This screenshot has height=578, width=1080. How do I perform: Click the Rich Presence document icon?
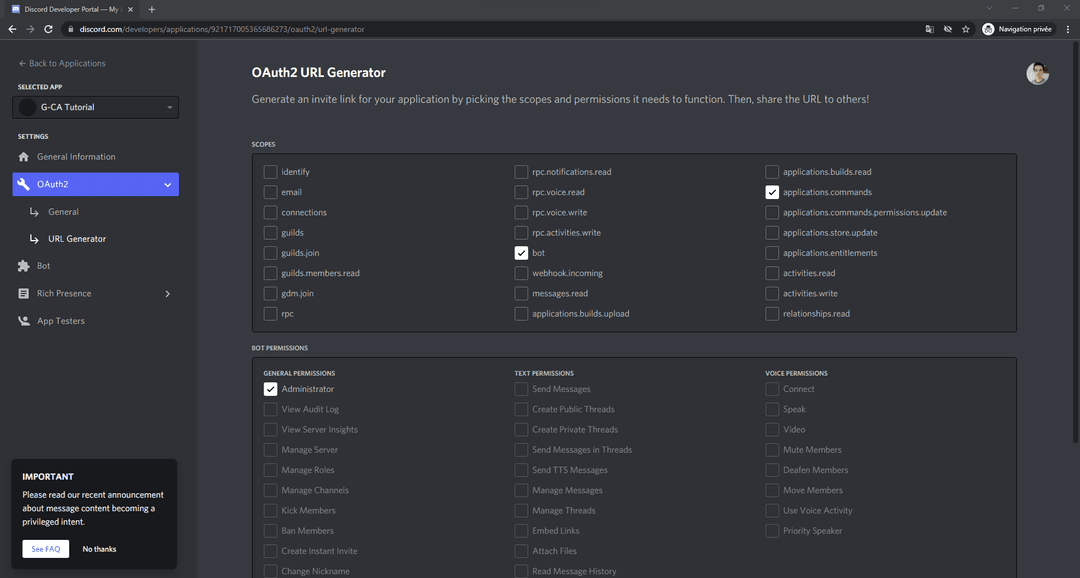pos(23,293)
